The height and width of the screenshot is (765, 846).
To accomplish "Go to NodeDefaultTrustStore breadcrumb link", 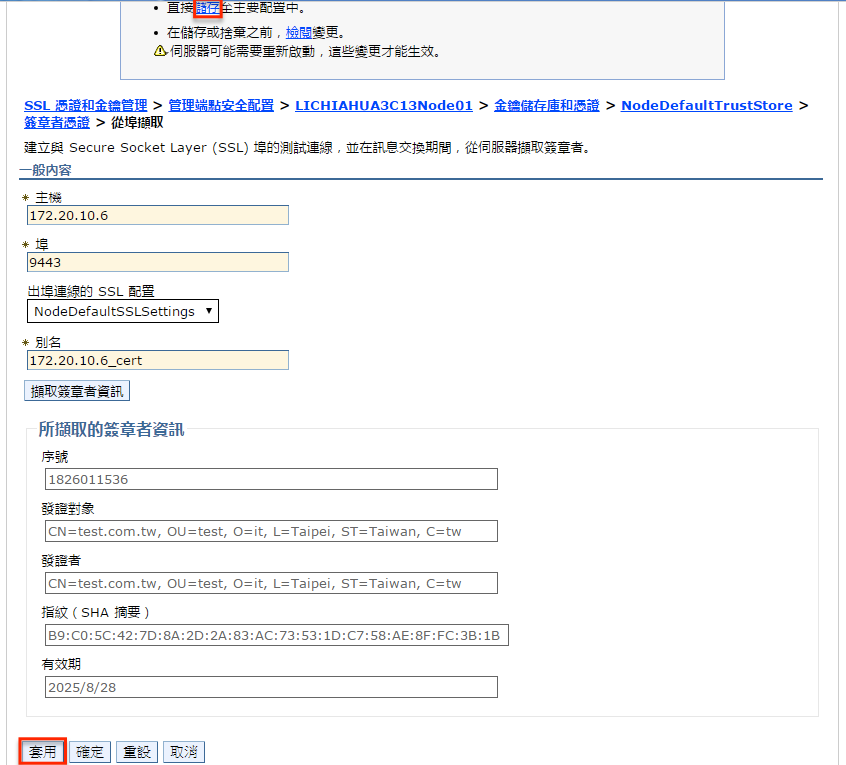I will tap(706, 105).
